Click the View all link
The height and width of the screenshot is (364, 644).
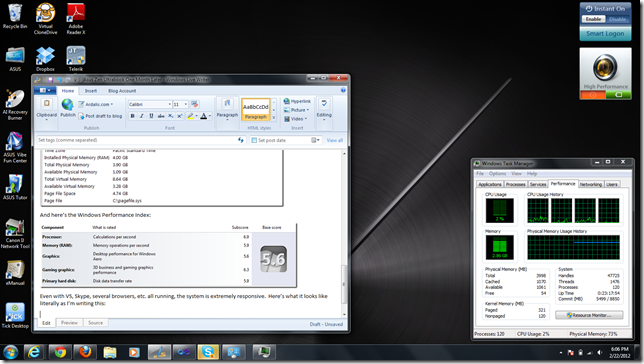coord(335,141)
